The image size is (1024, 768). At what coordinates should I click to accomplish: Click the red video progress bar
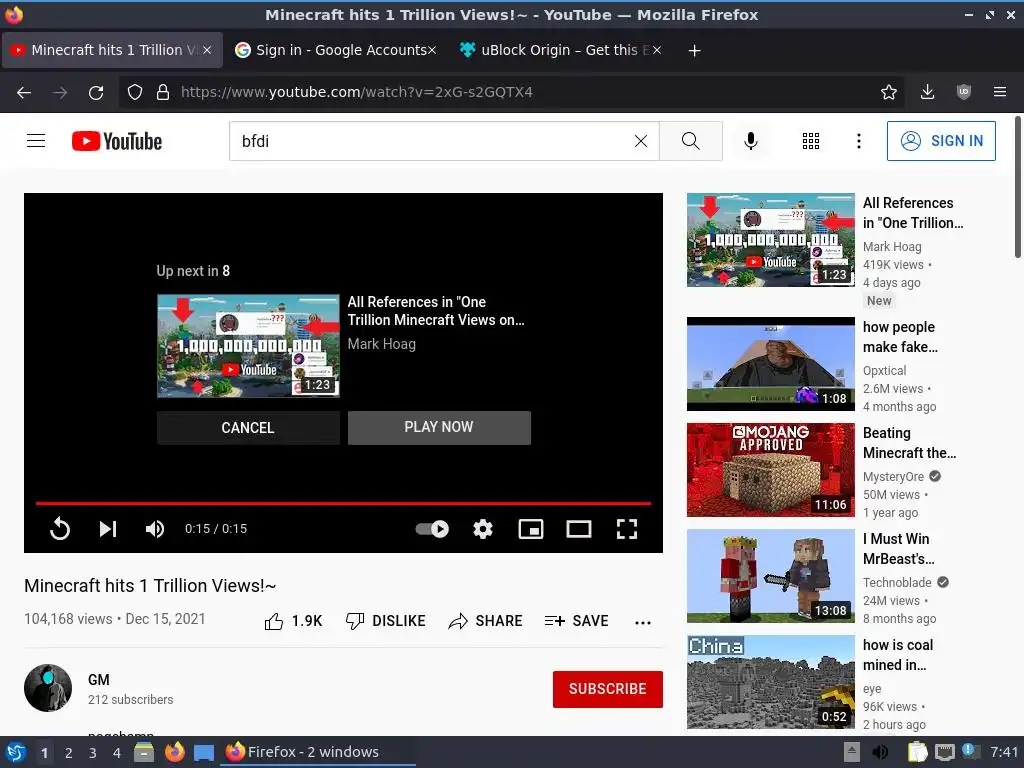tap(344, 504)
